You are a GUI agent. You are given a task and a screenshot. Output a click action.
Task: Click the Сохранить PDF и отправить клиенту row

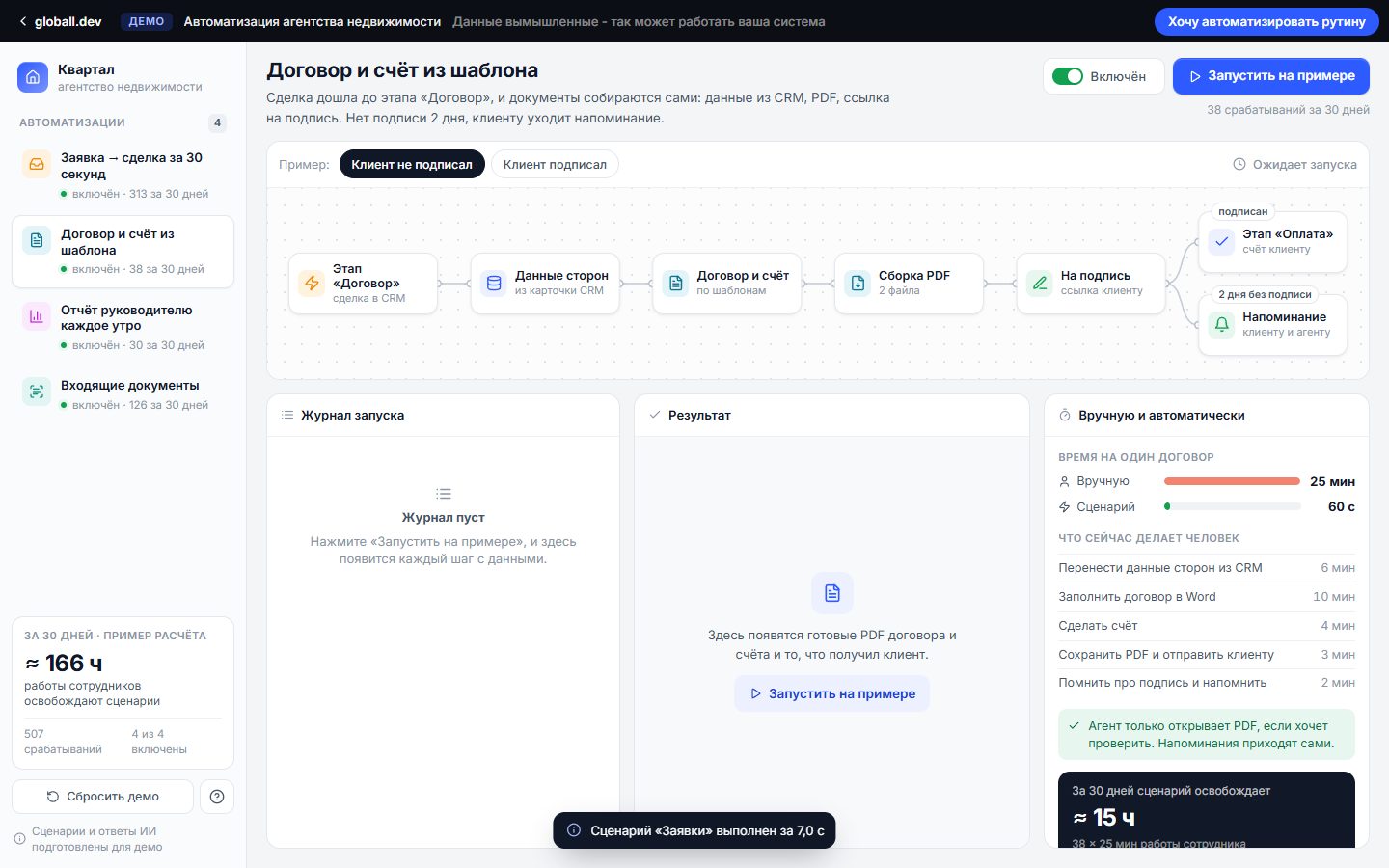(x=1207, y=655)
